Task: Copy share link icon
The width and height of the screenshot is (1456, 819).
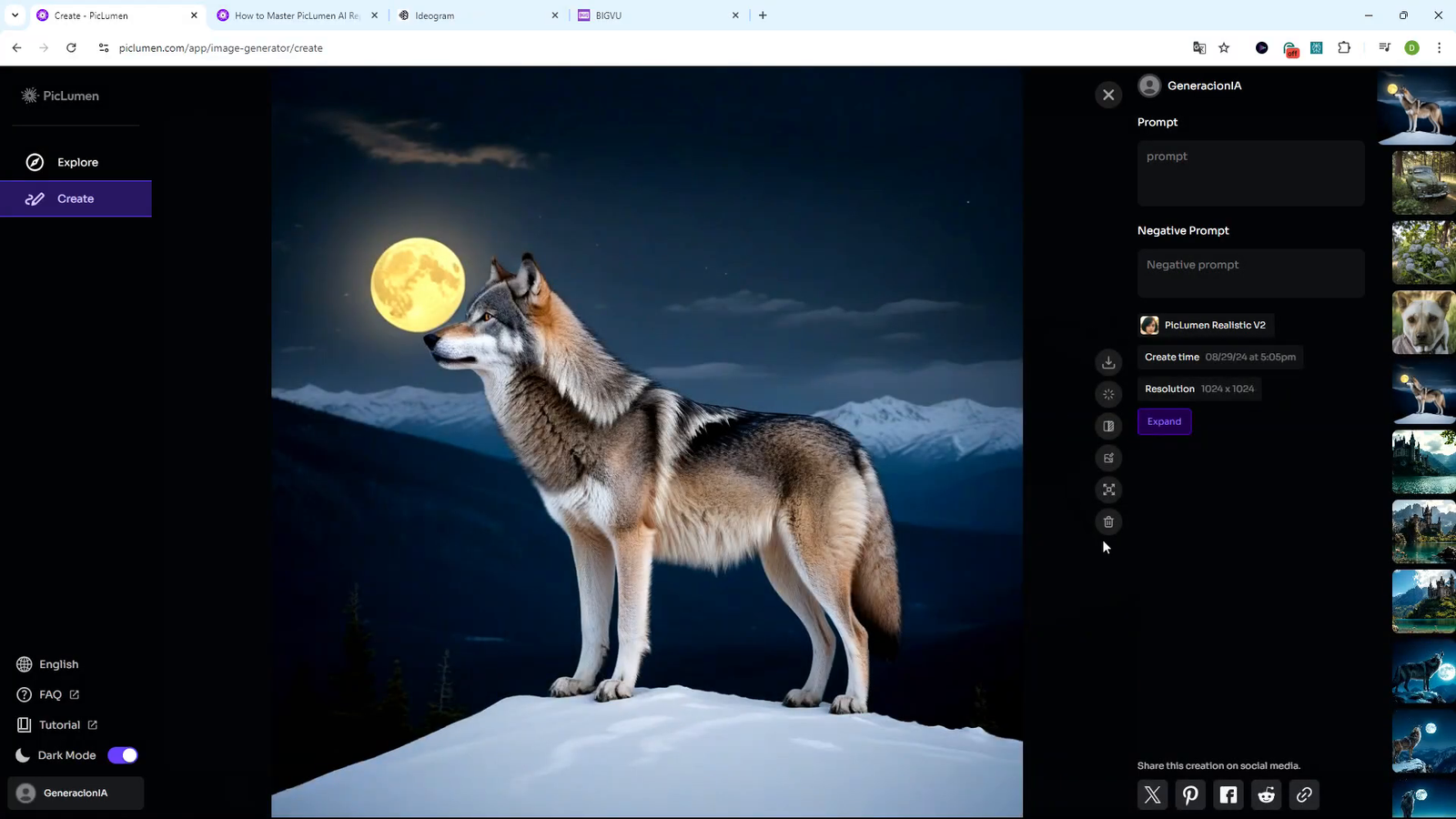Action: (1304, 794)
